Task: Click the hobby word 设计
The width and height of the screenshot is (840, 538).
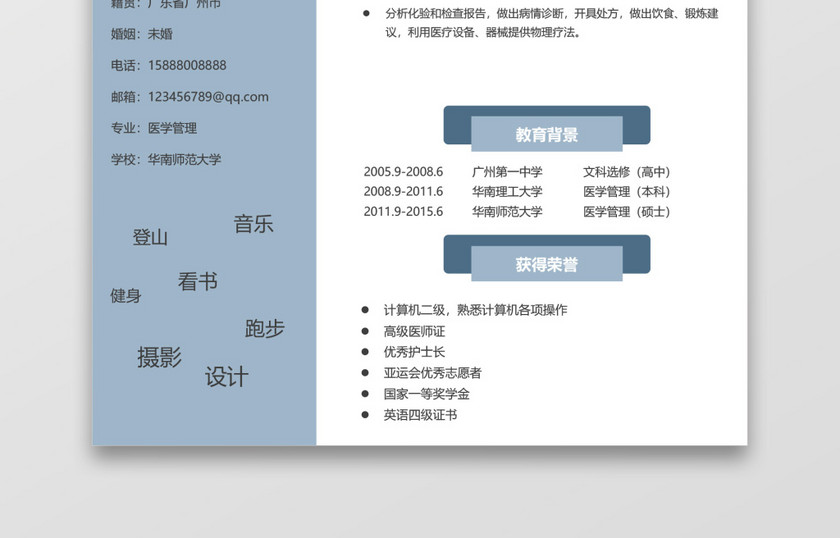Action: 227,377
